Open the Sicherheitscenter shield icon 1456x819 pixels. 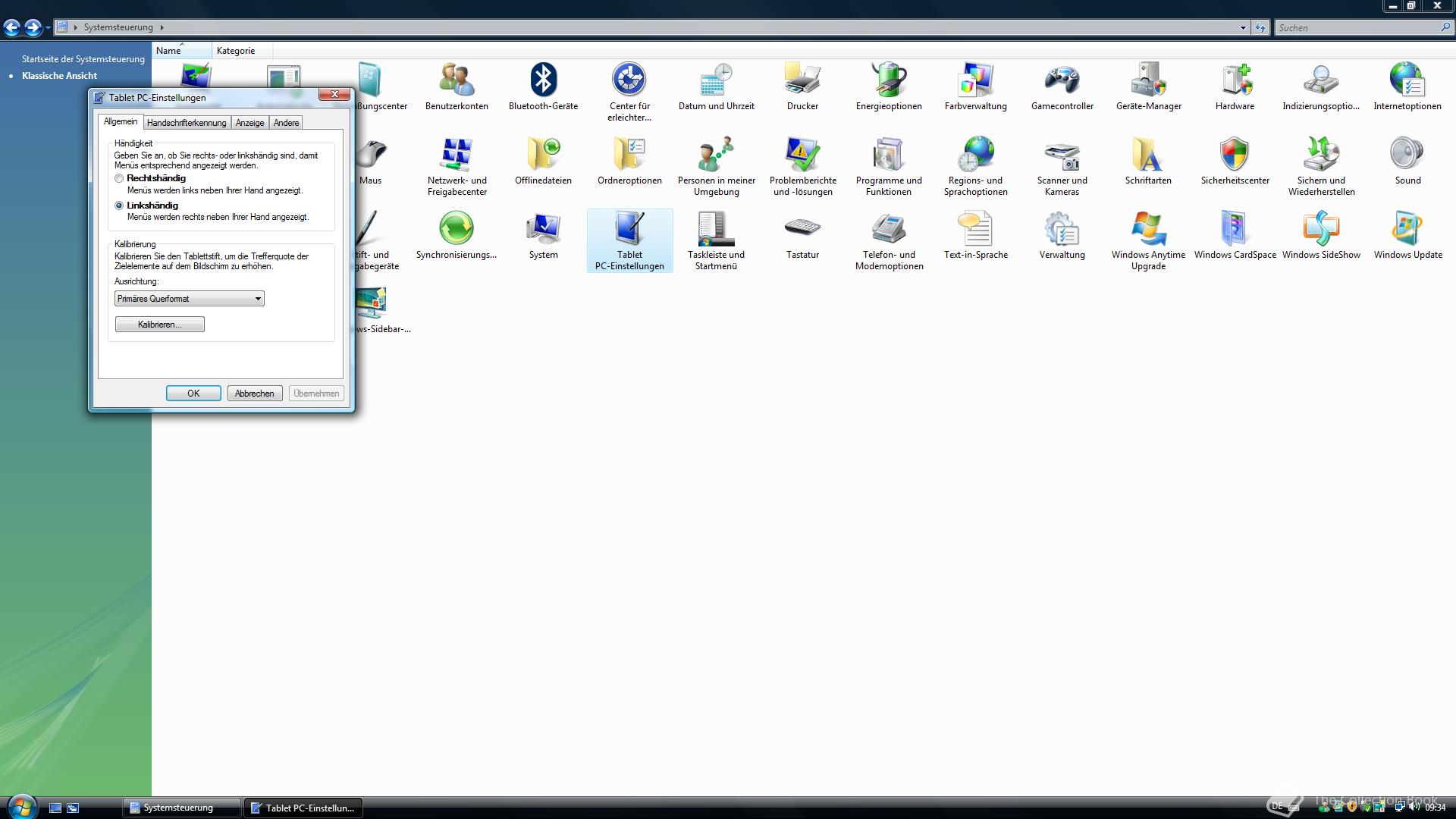click(x=1235, y=155)
